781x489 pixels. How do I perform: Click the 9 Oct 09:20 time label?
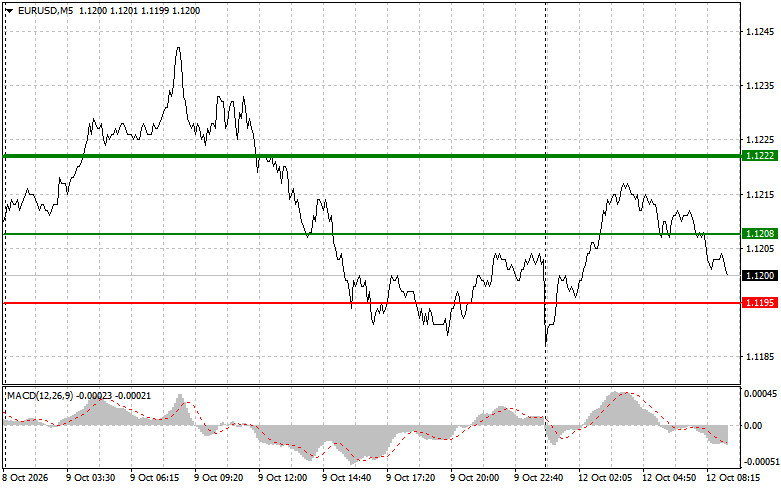point(219,478)
